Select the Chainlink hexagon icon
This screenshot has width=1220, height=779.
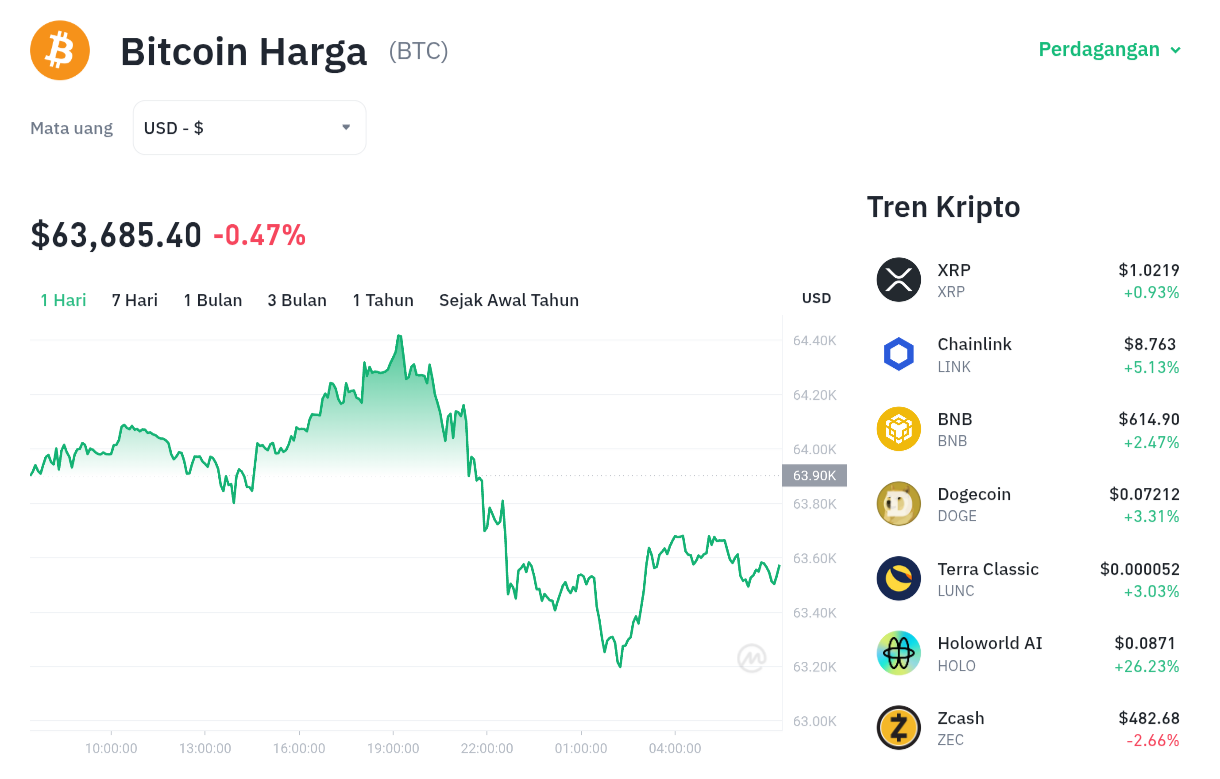click(x=899, y=354)
